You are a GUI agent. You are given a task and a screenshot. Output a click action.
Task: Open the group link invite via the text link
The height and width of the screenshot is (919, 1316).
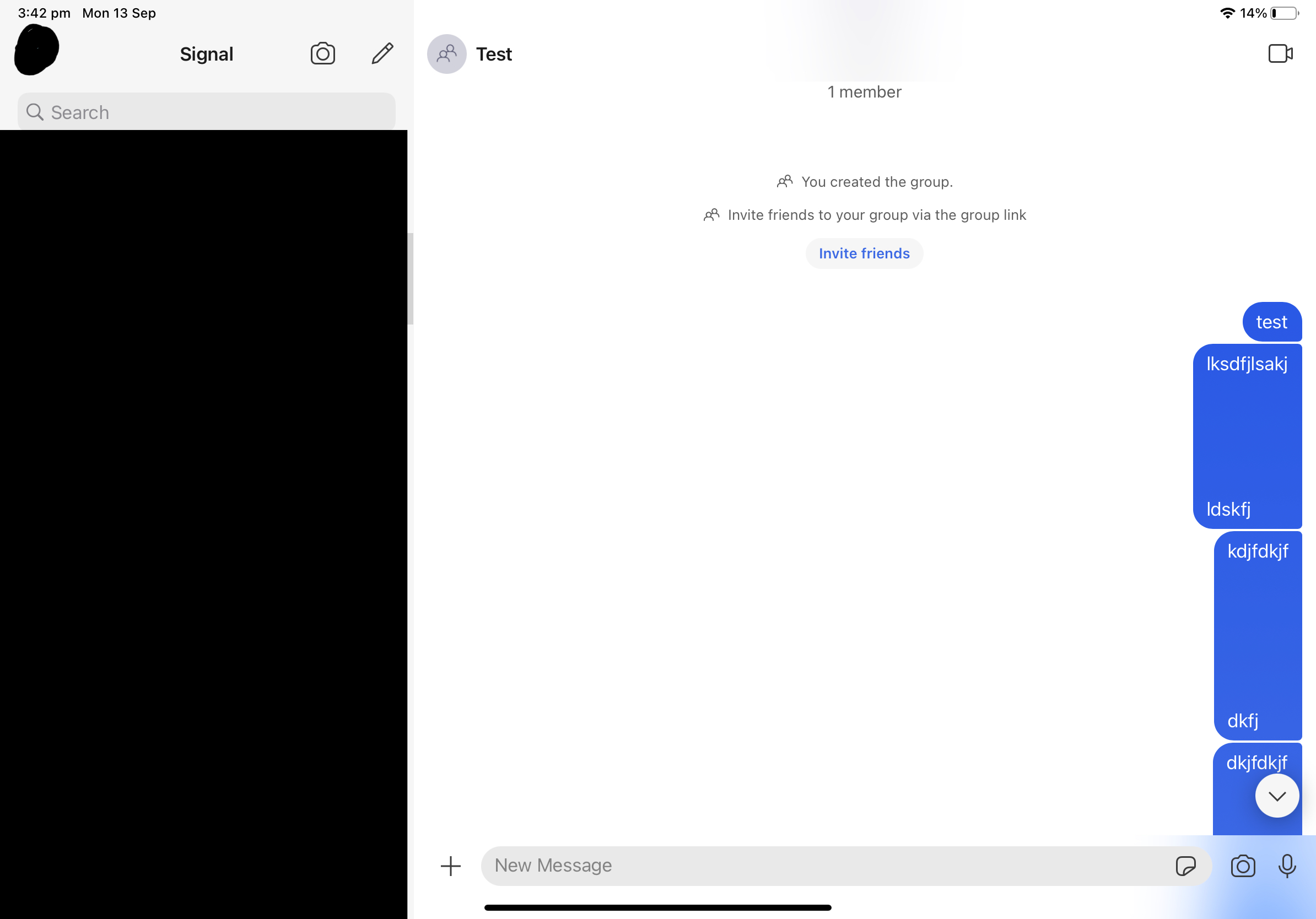click(876, 215)
